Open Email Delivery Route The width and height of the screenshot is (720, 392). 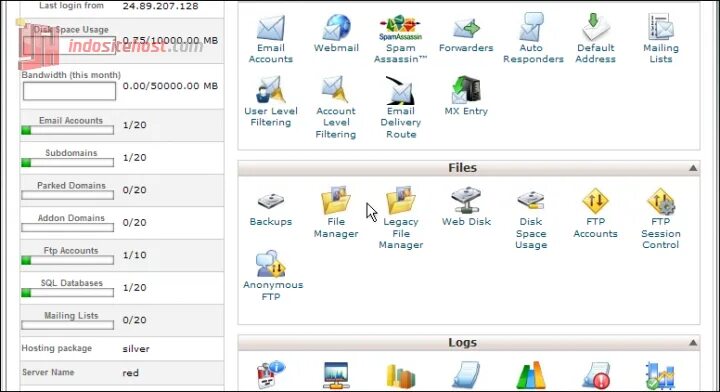tap(400, 90)
